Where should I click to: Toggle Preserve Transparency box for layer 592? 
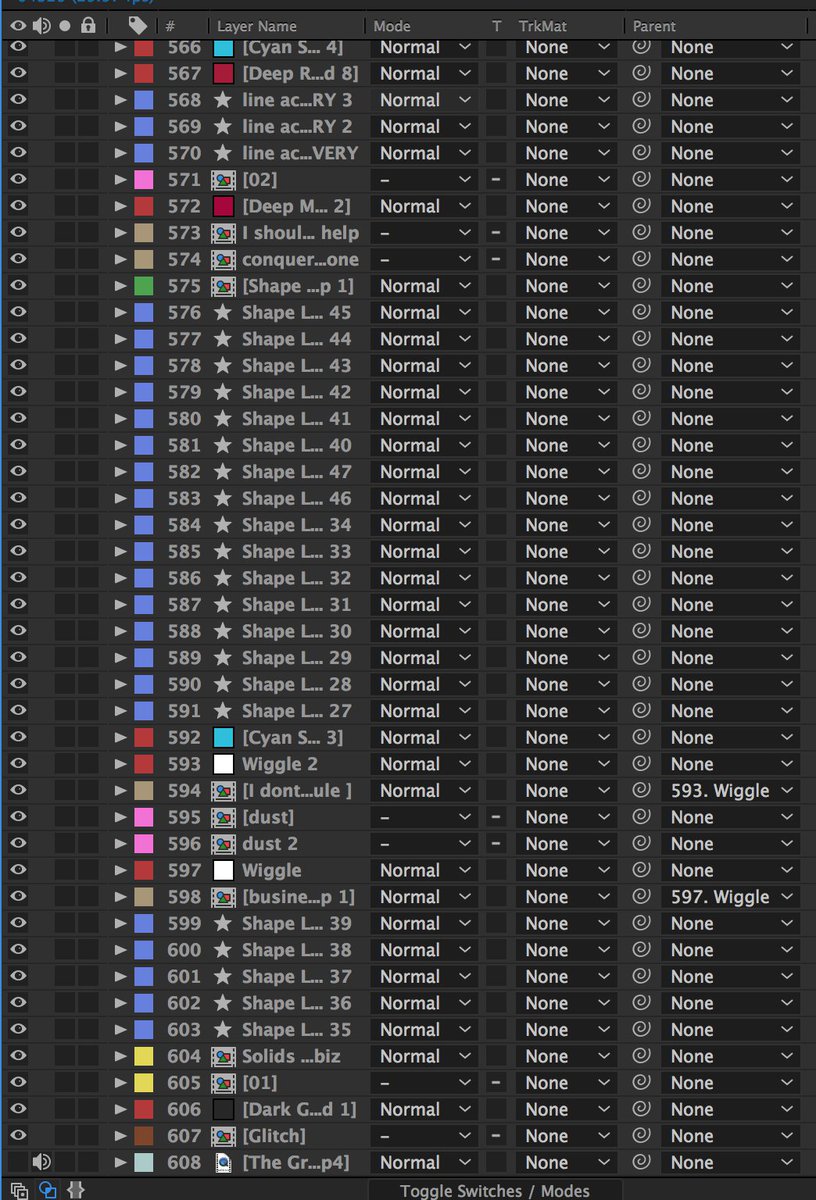tap(496, 738)
